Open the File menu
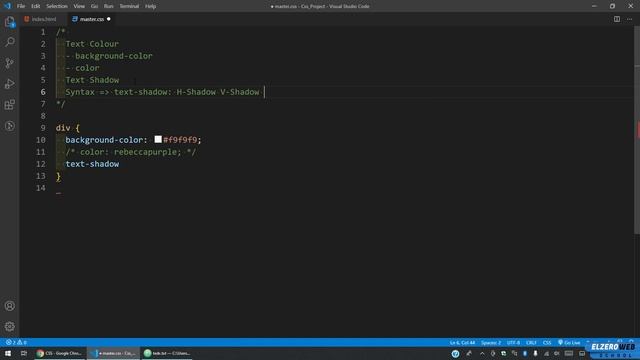Screen dimensions: 640x360 point(21,6)
